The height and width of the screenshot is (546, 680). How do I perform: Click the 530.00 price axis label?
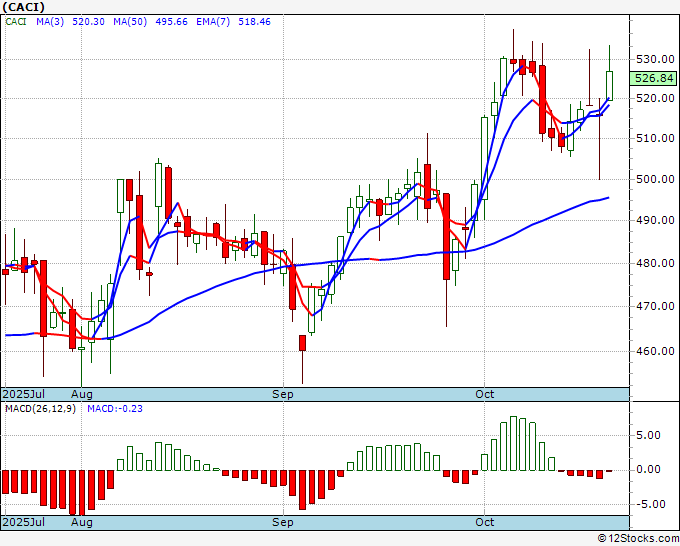655,59
